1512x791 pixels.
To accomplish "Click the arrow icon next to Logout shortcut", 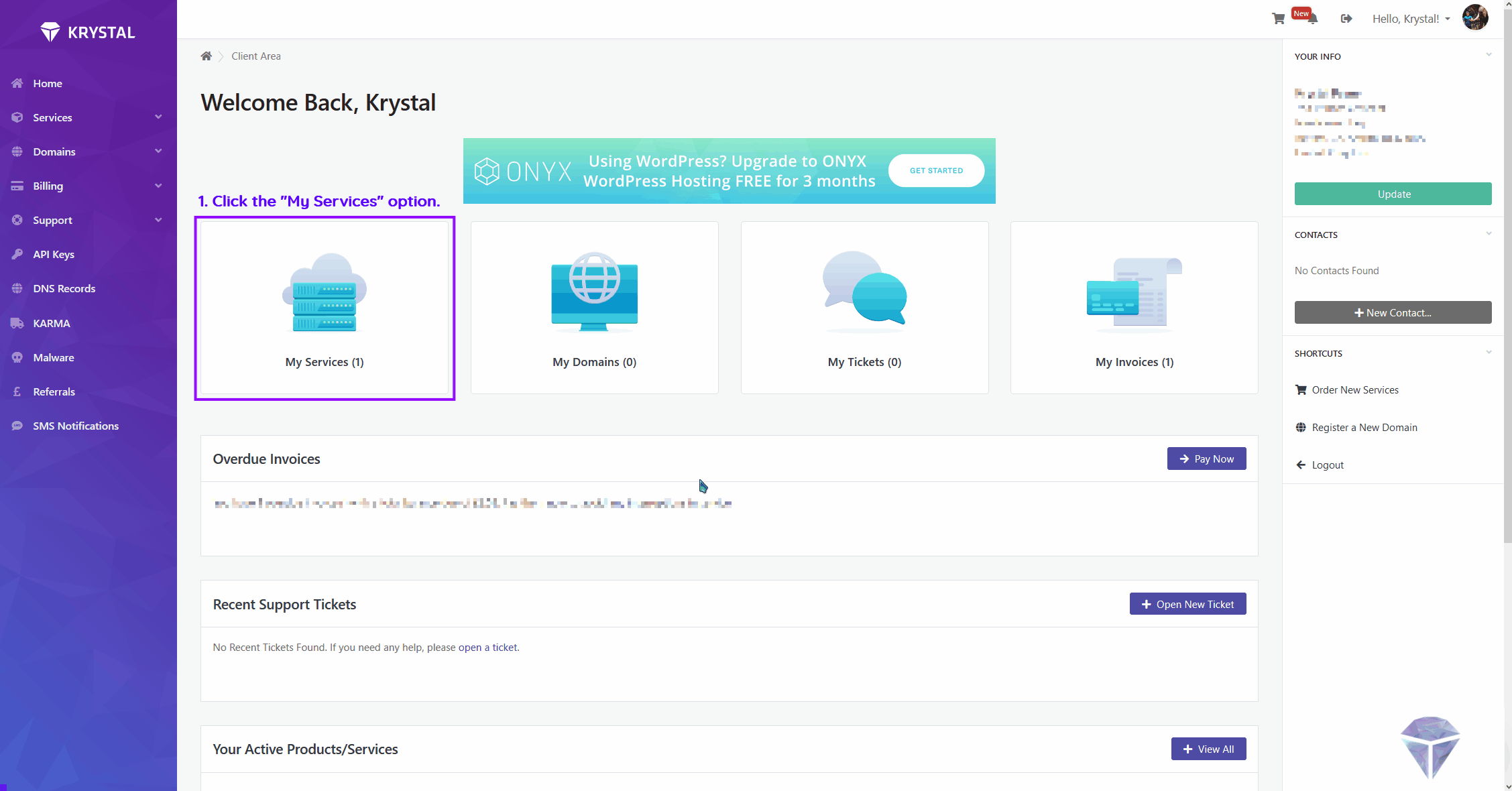I will (1301, 465).
